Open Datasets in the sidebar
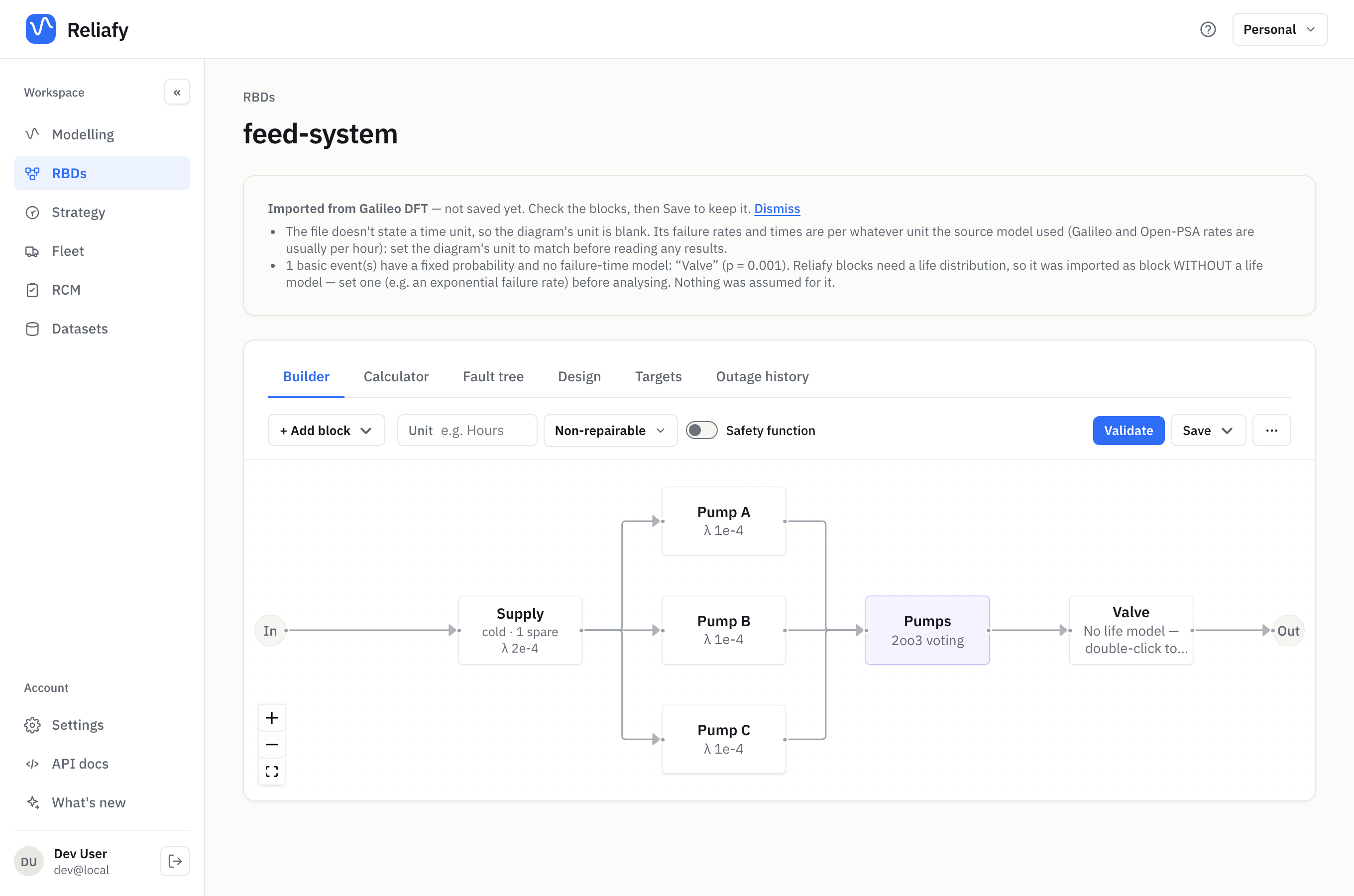The height and width of the screenshot is (896, 1354). (102, 329)
